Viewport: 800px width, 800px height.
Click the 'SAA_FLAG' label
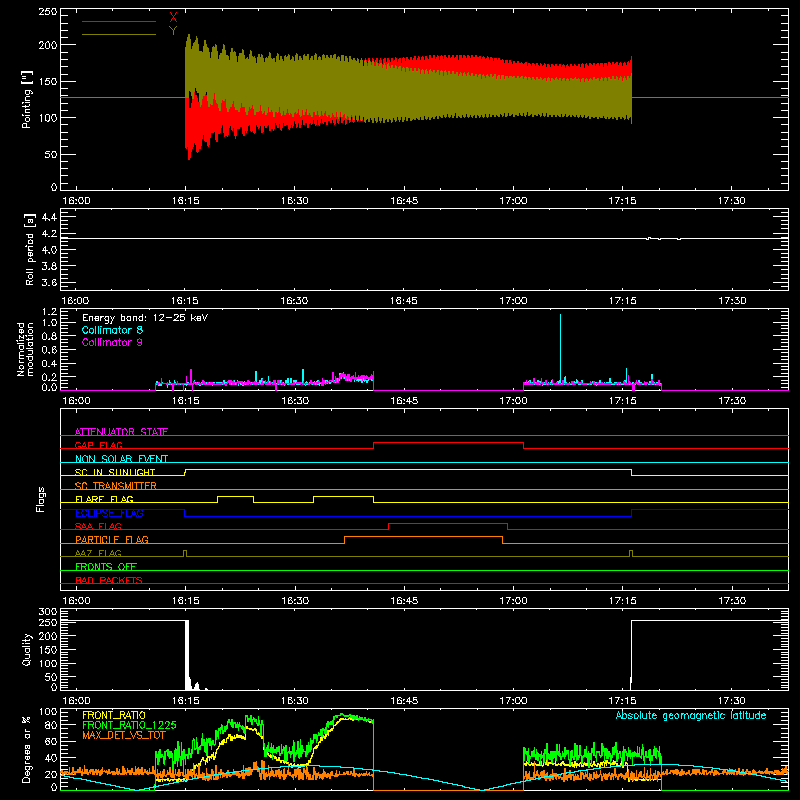(98, 526)
